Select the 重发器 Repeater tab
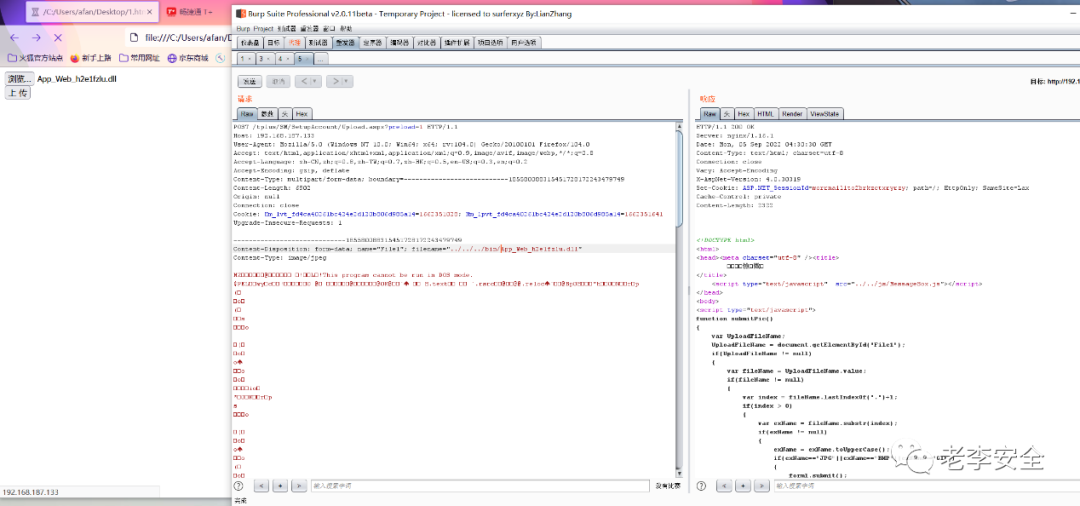 (346, 43)
